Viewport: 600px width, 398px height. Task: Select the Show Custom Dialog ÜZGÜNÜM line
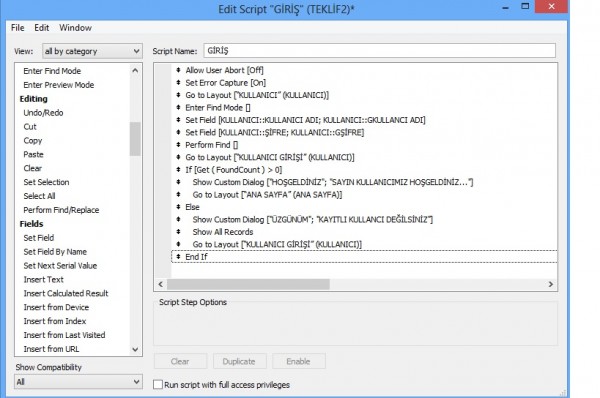click(313, 219)
